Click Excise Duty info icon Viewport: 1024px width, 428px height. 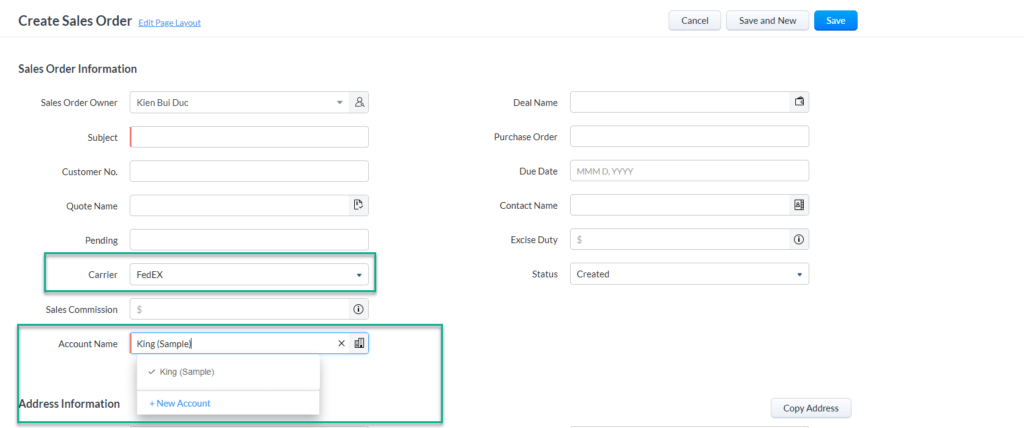coord(799,240)
